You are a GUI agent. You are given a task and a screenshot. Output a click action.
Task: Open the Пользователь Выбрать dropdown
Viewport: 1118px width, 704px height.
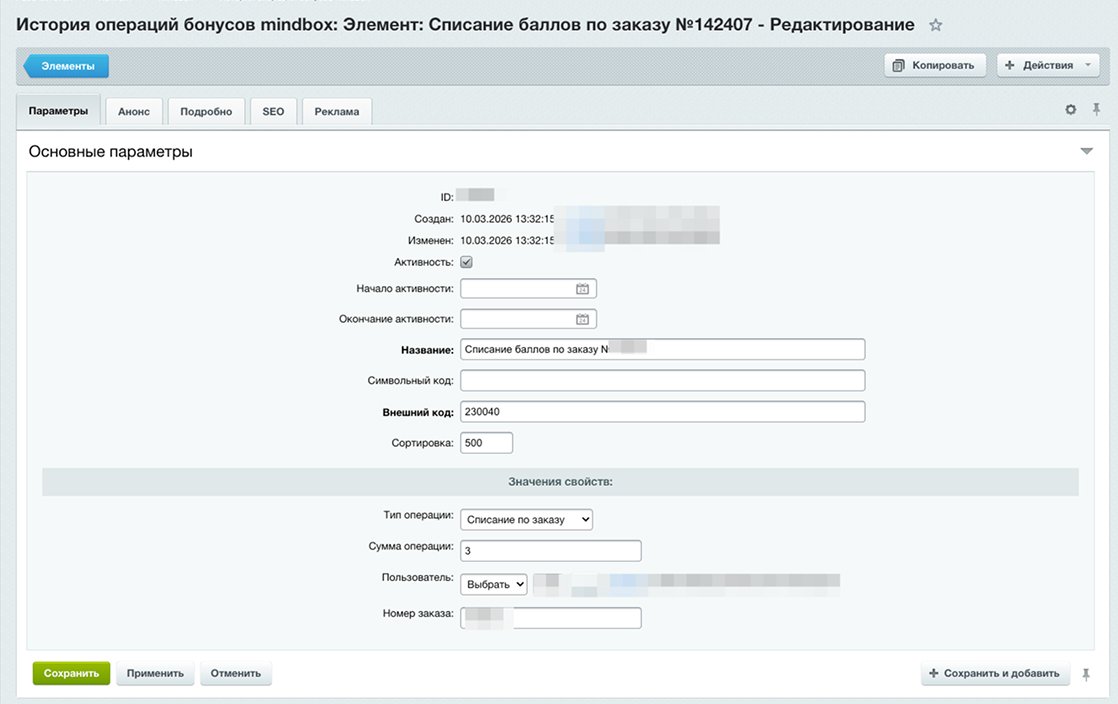point(494,584)
